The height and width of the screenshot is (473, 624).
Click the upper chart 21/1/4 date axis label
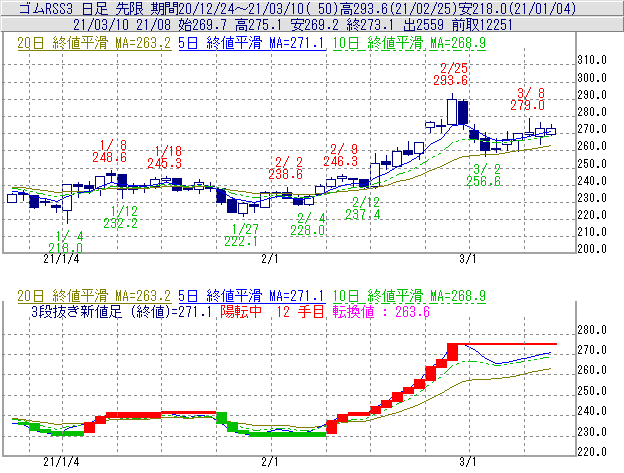(x=61, y=259)
